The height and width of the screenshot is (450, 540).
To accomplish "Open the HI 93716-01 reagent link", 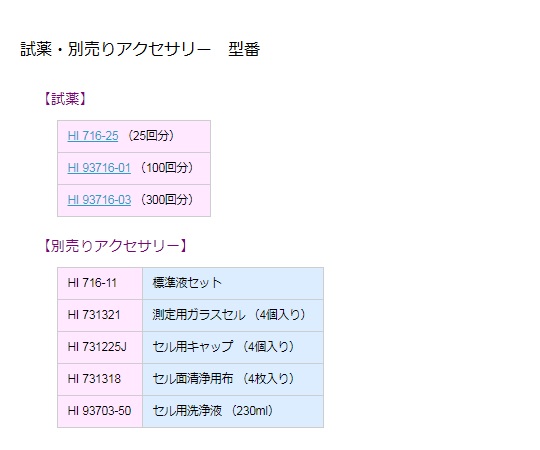I will click(x=99, y=168).
